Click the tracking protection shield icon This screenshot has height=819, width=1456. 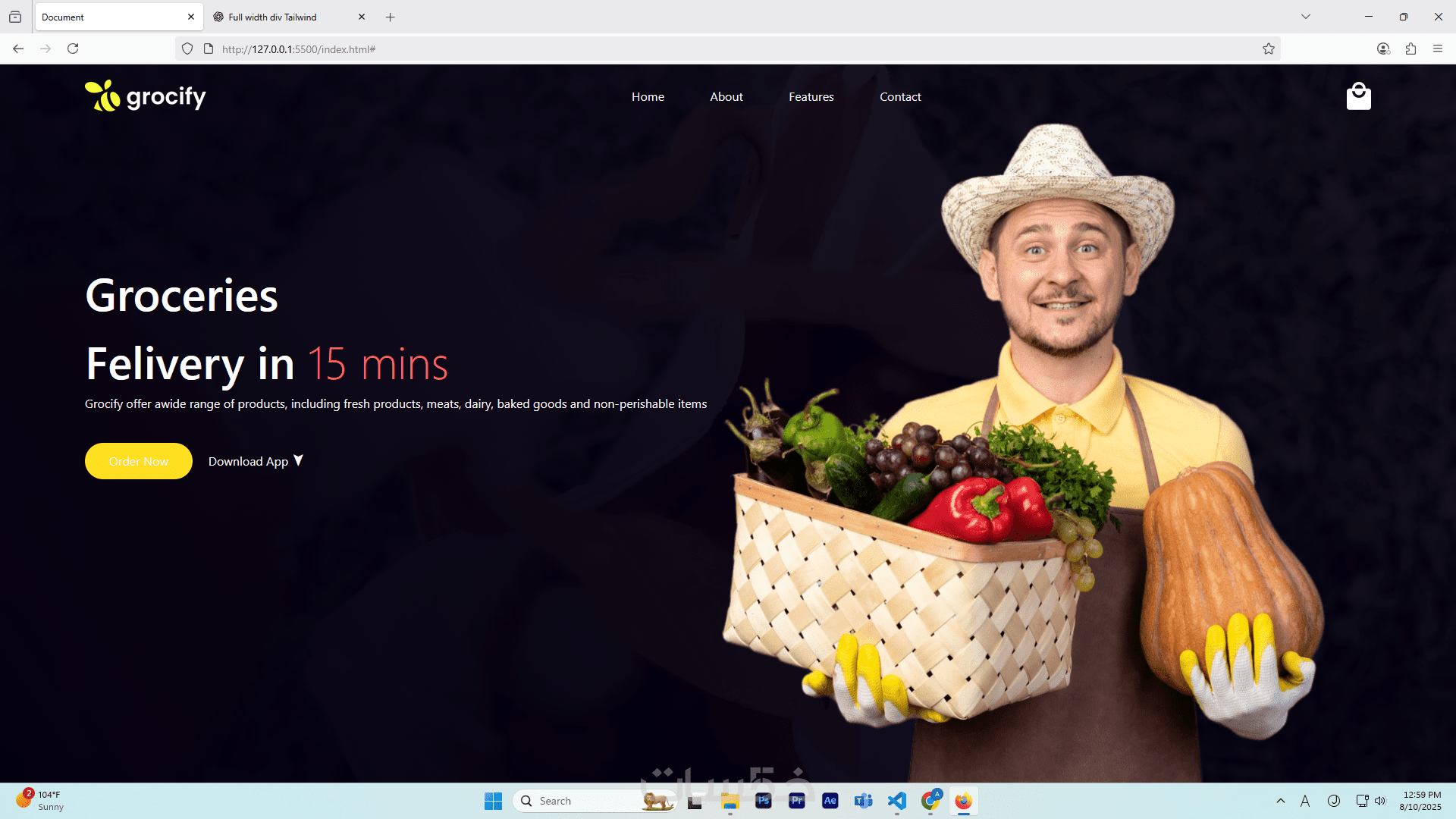click(x=187, y=49)
